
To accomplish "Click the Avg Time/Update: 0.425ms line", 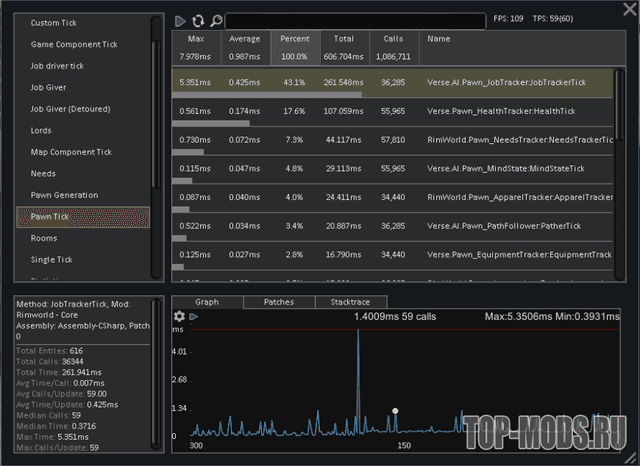I will tap(67, 405).
